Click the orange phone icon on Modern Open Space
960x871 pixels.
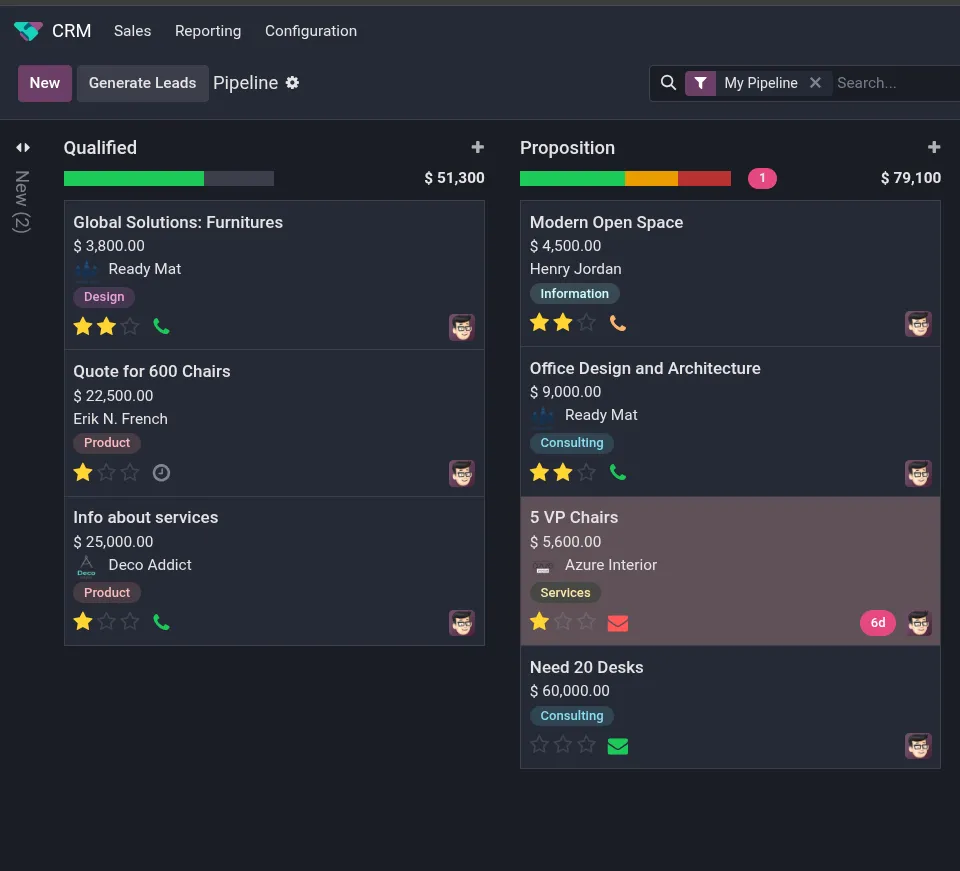click(617, 323)
